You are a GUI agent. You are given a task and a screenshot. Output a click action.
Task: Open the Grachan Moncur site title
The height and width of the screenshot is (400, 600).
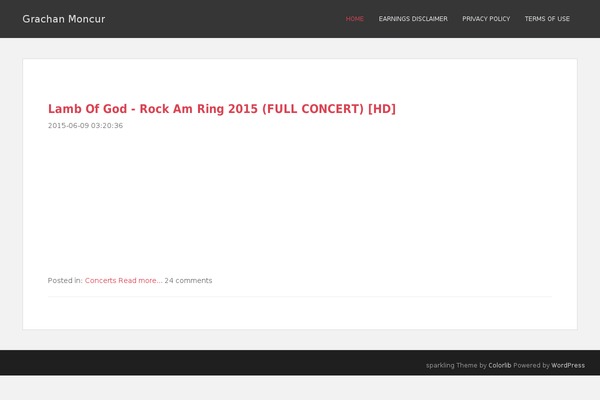coord(64,19)
